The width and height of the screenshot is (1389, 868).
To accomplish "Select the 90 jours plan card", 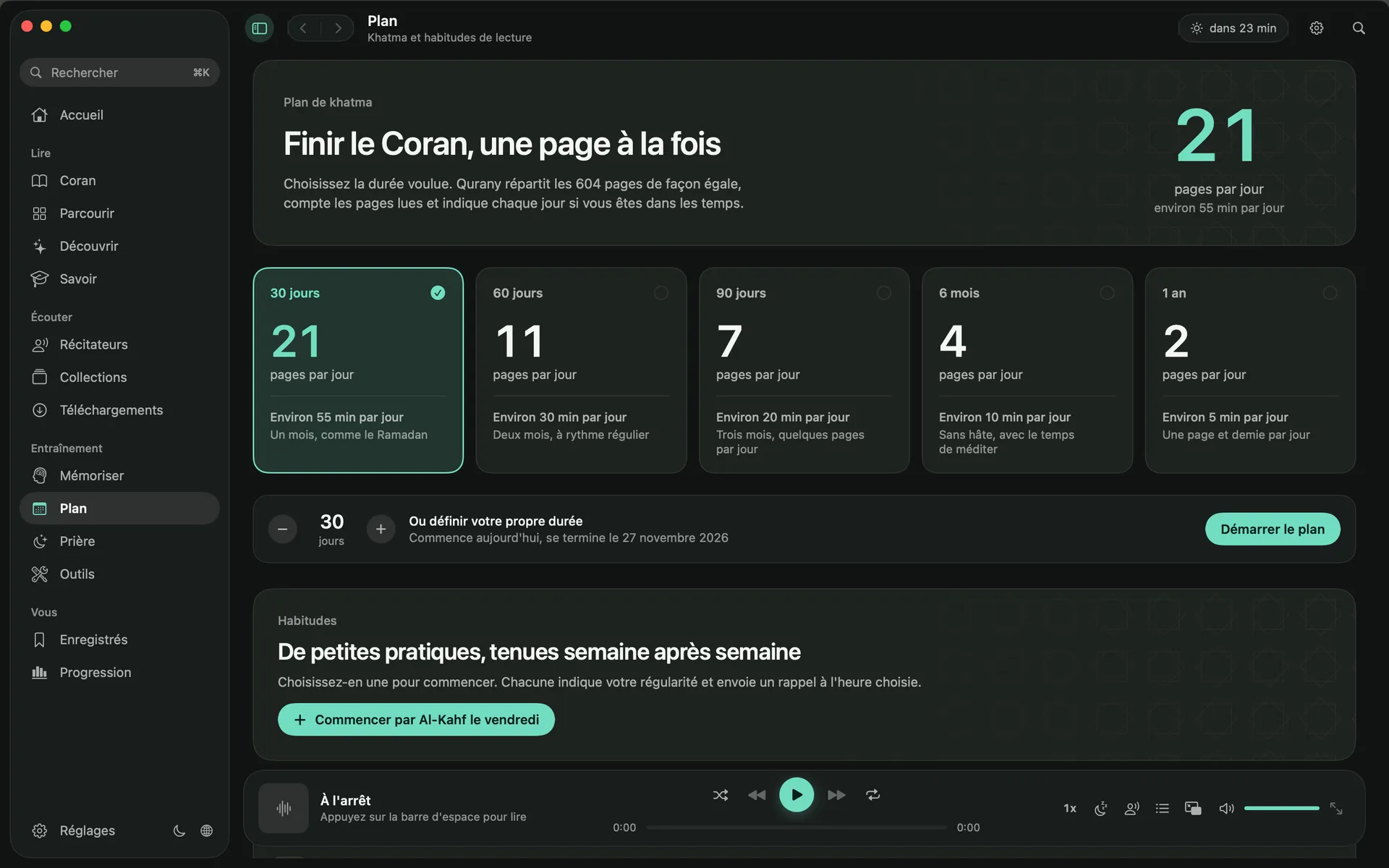I will [x=804, y=370].
